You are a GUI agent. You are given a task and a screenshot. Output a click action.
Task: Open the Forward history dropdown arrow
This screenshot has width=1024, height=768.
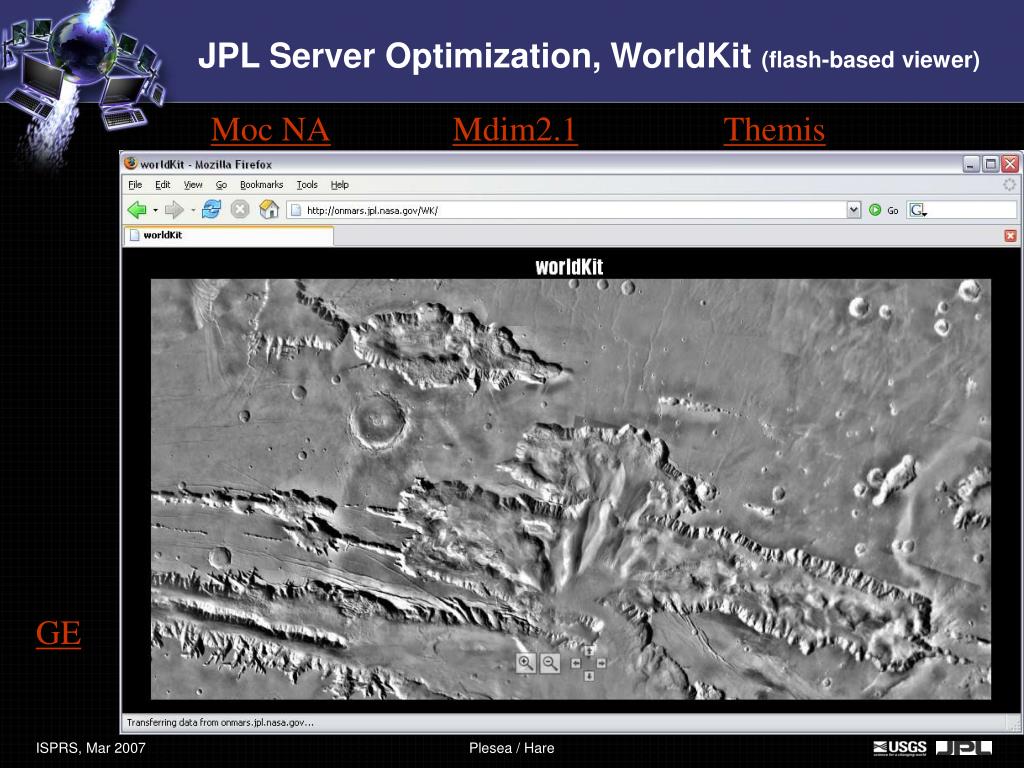point(193,210)
